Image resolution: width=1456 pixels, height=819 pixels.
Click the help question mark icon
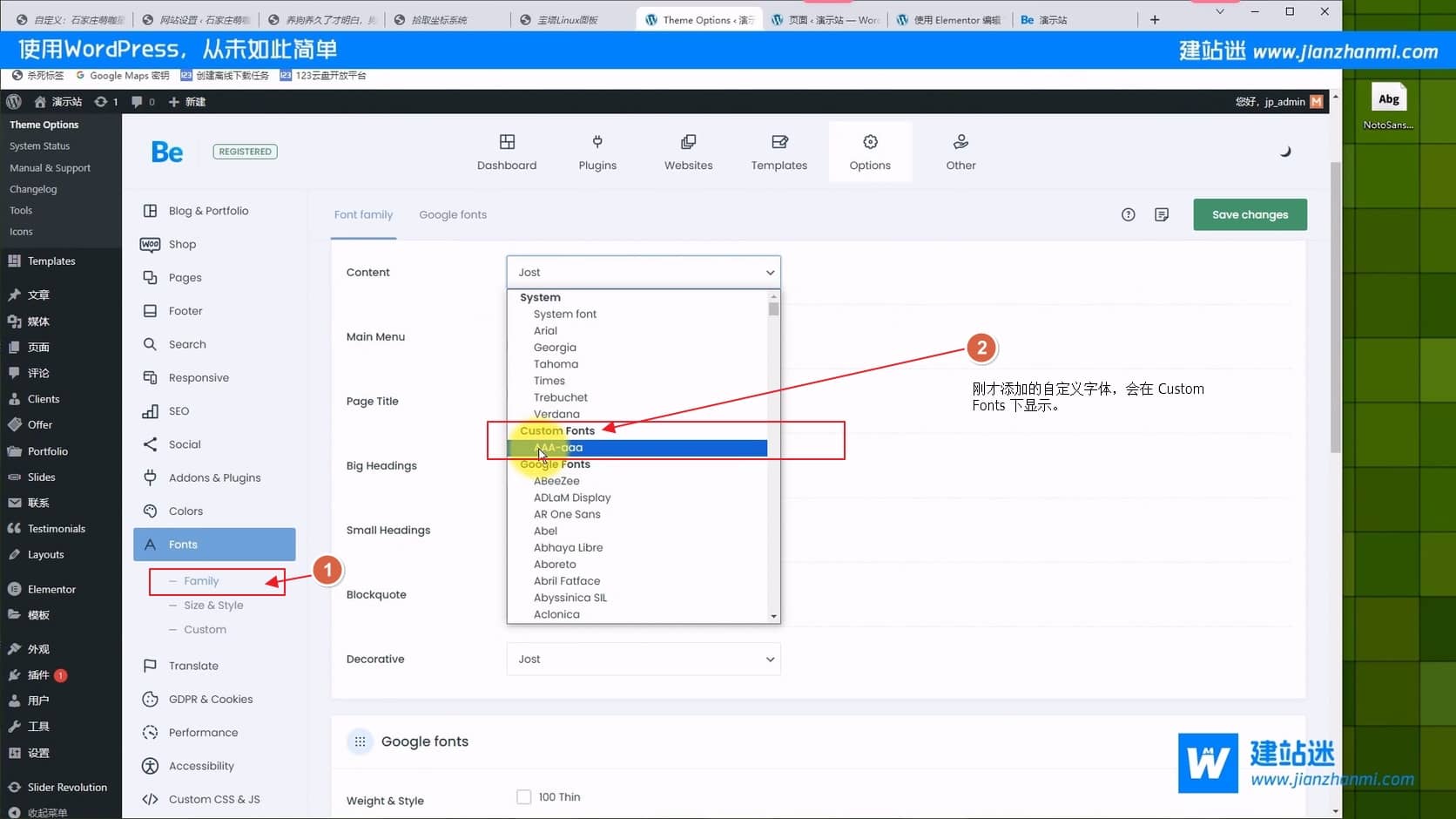pyautogui.click(x=1128, y=214)
